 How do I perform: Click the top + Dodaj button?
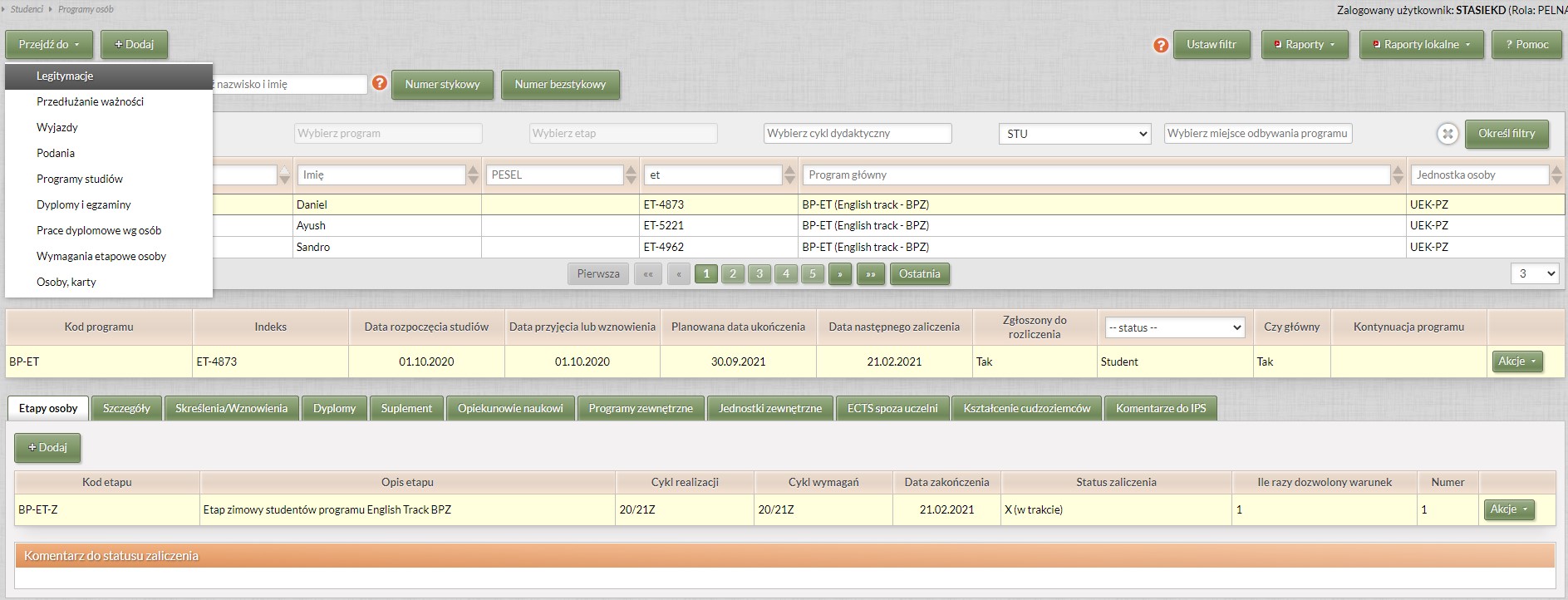135,45
